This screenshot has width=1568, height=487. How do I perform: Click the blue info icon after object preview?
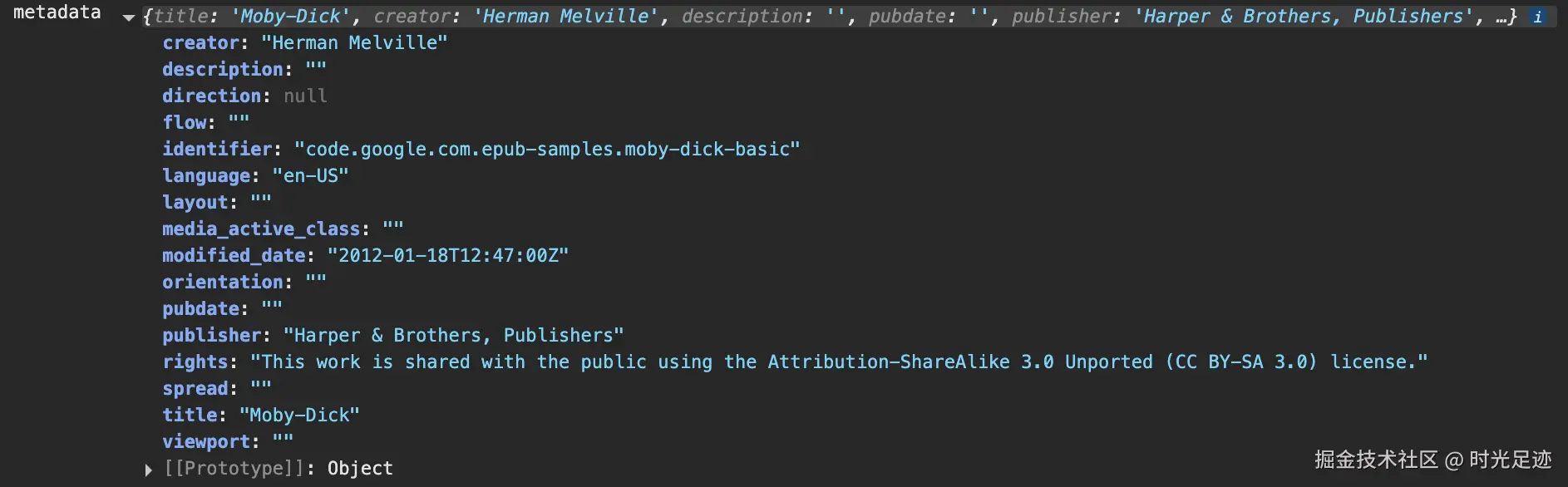[1538, 17]
